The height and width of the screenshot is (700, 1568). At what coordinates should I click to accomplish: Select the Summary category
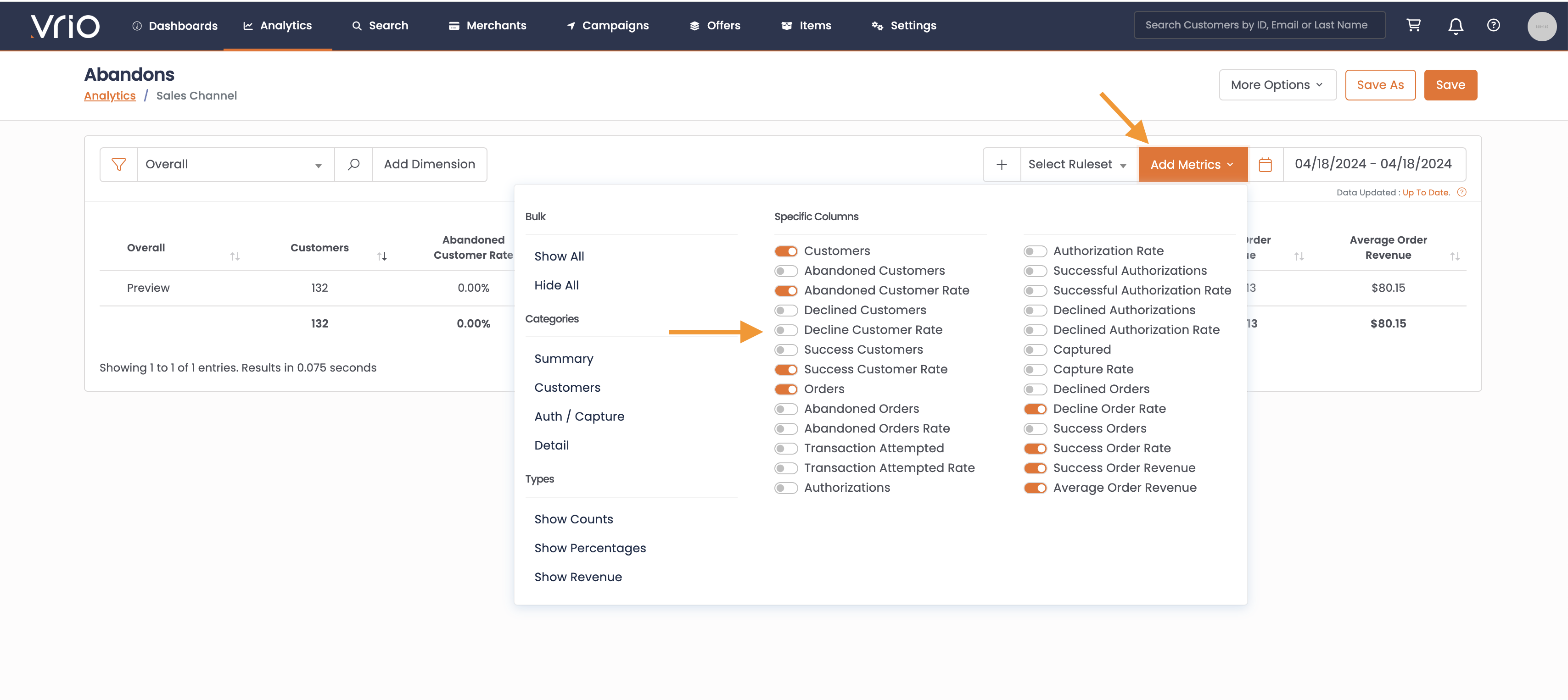(564, 360)
